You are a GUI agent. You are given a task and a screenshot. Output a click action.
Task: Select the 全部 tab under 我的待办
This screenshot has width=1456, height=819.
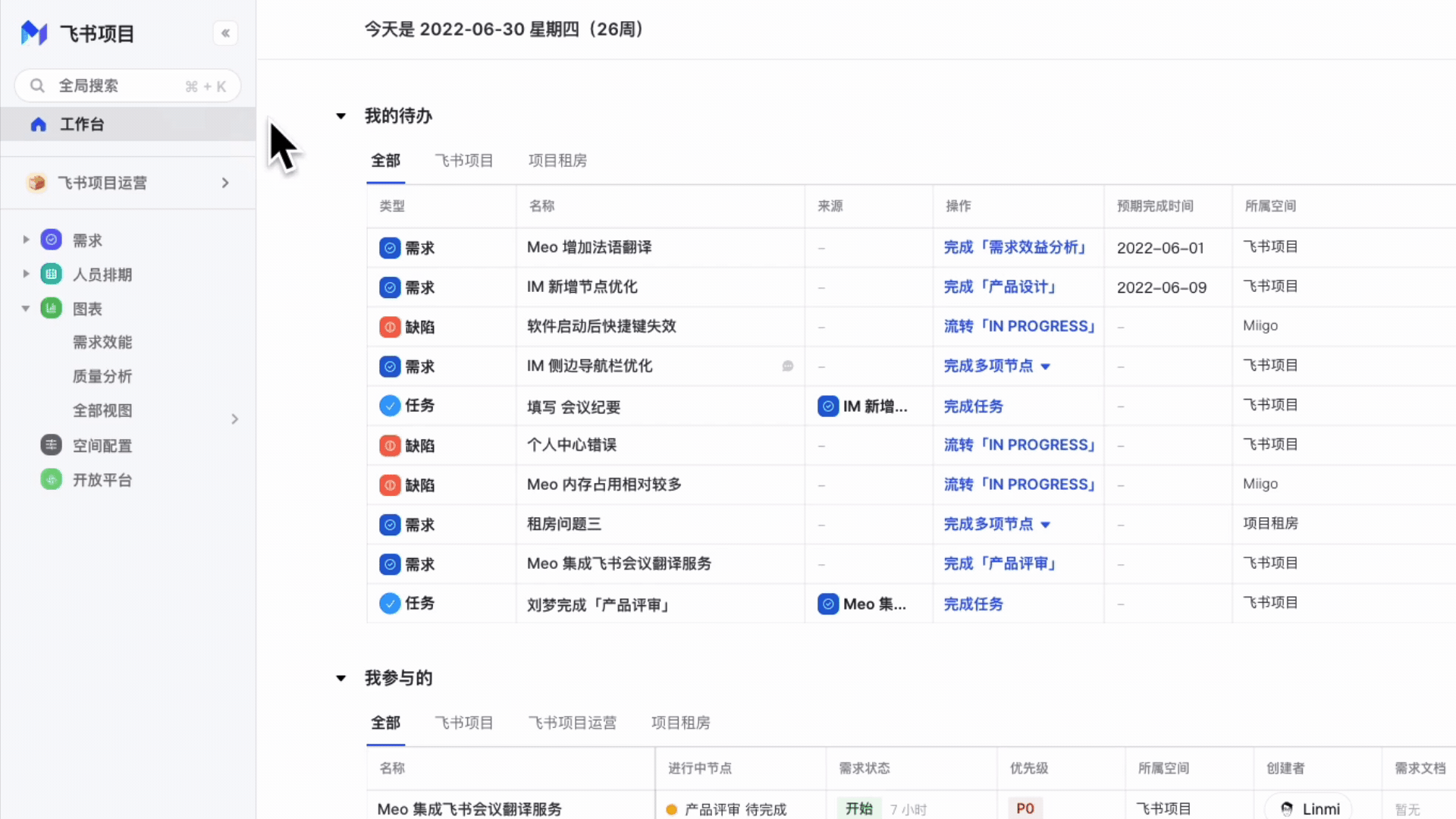[385, 161]
